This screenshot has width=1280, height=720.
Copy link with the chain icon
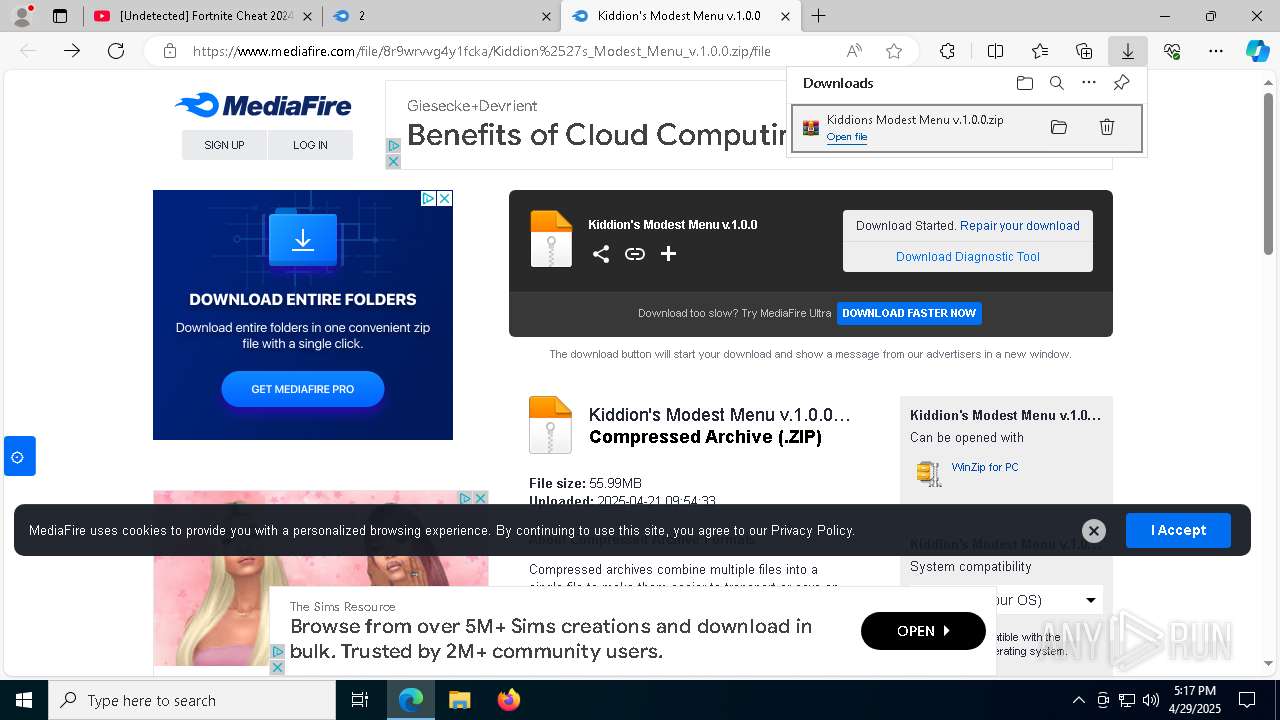[x=635, y=254]
